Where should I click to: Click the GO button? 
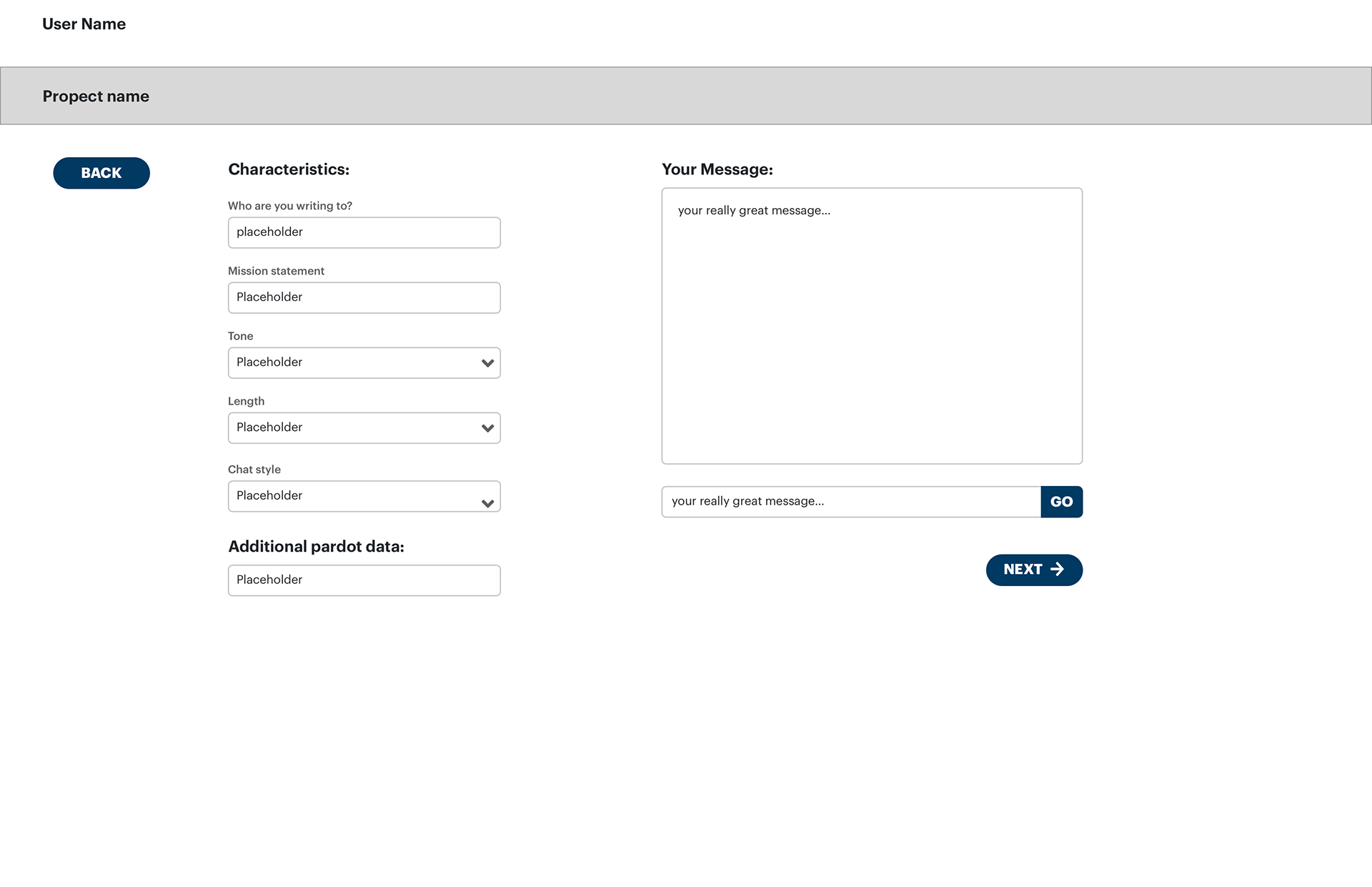1062,502
